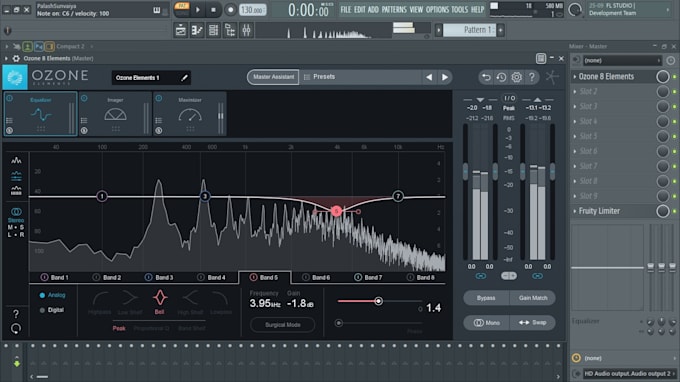Click the record button in the transport

coord(230,10)
